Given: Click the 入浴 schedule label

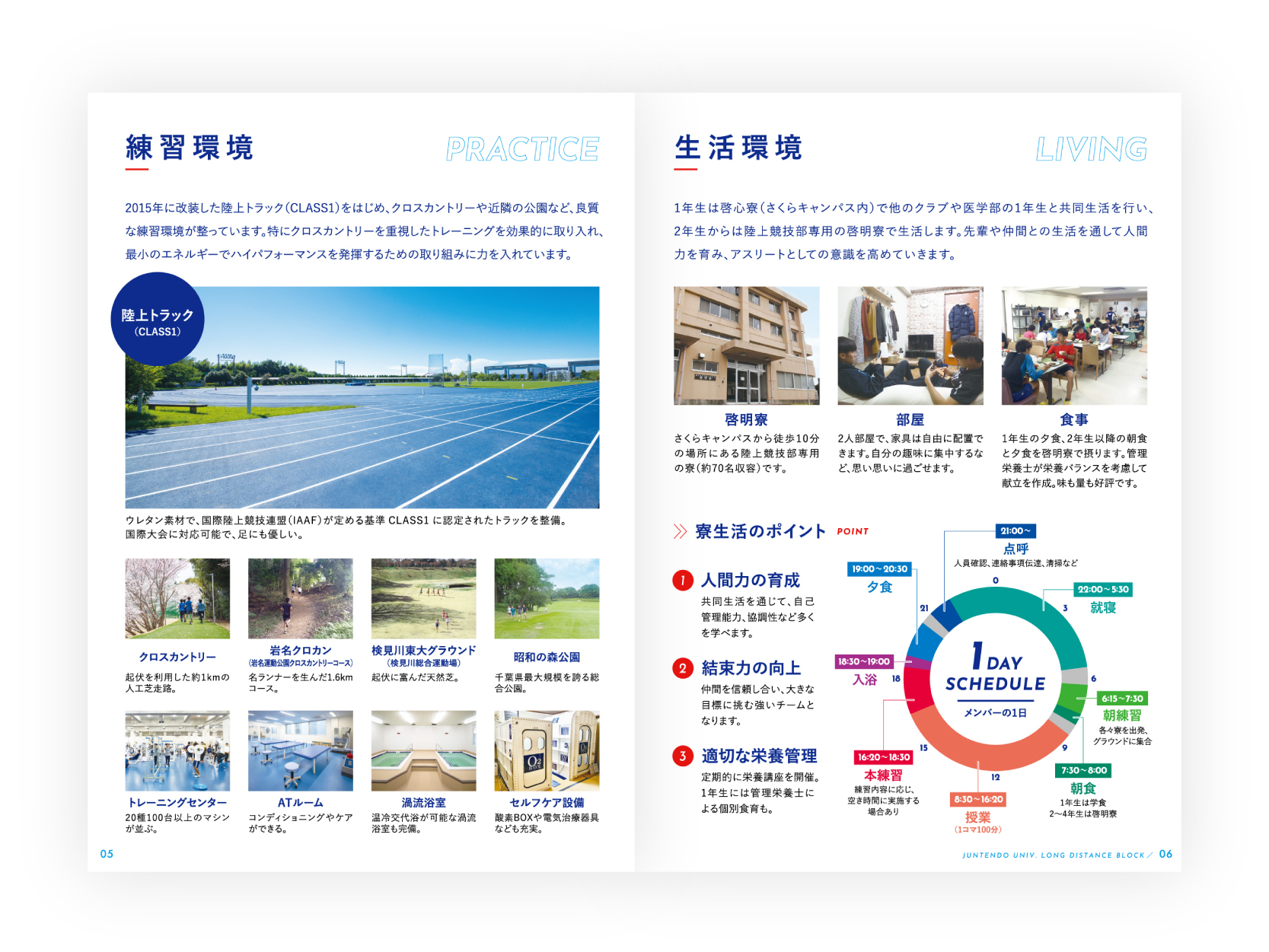Looking at the screenshot, I should click(x=864, y=680).
